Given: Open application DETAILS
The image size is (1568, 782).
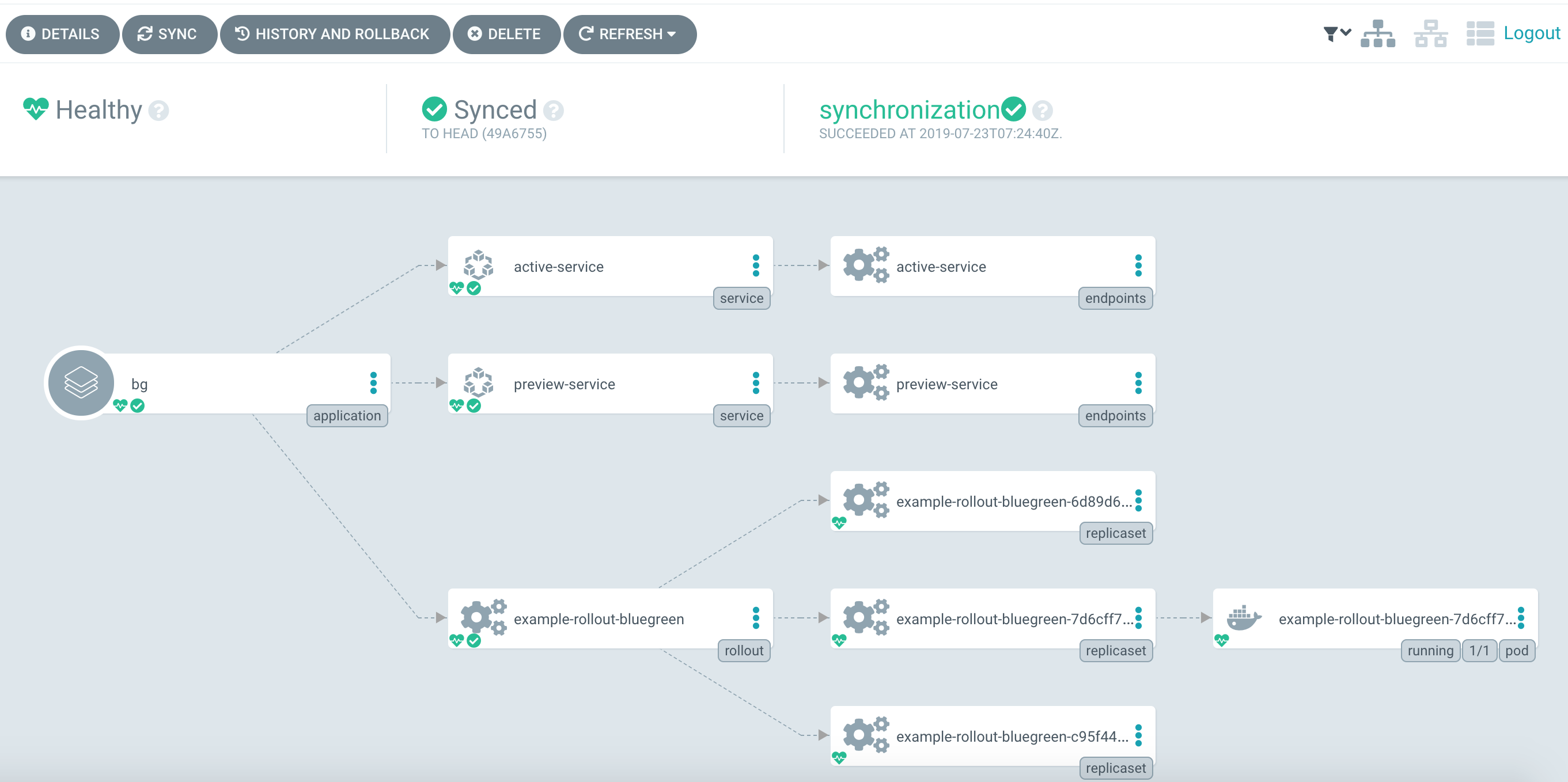Looking at the screenshot, I should coord(62,34).
